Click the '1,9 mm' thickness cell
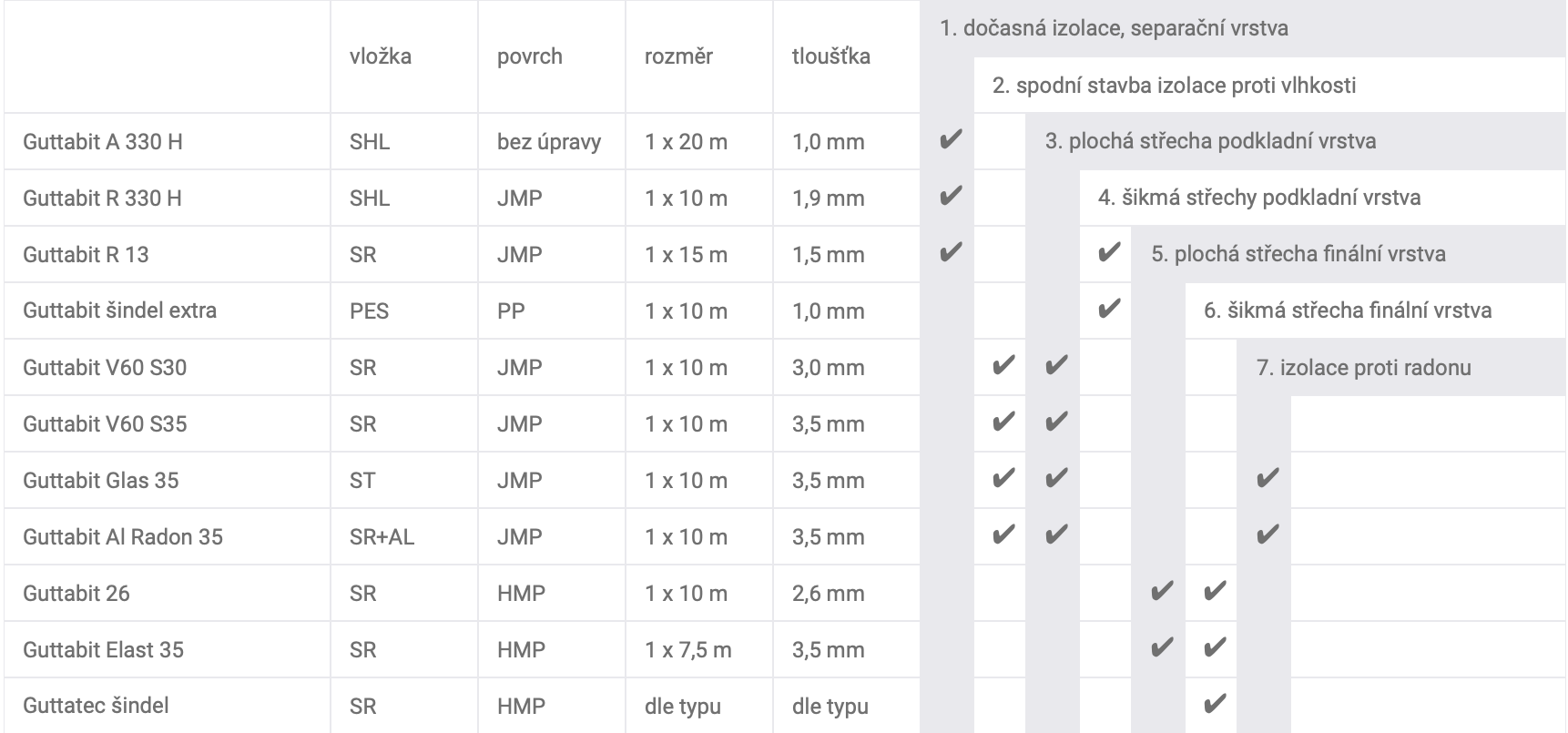The height and width of the screenshot is (733, 1568). pos(829,199)
